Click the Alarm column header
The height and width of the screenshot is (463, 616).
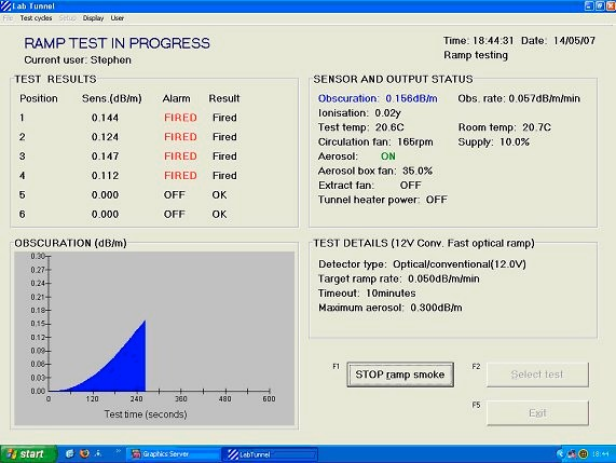coord(176,99)
